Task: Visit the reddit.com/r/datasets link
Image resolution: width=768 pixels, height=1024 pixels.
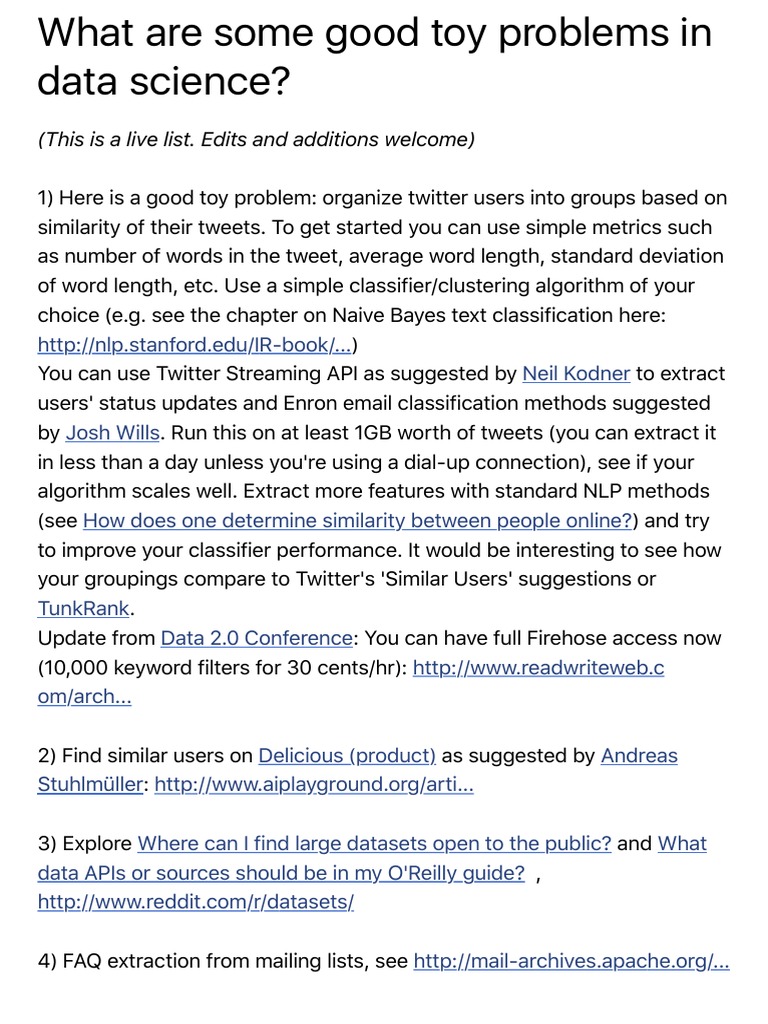Action: [x=196, y=902]
